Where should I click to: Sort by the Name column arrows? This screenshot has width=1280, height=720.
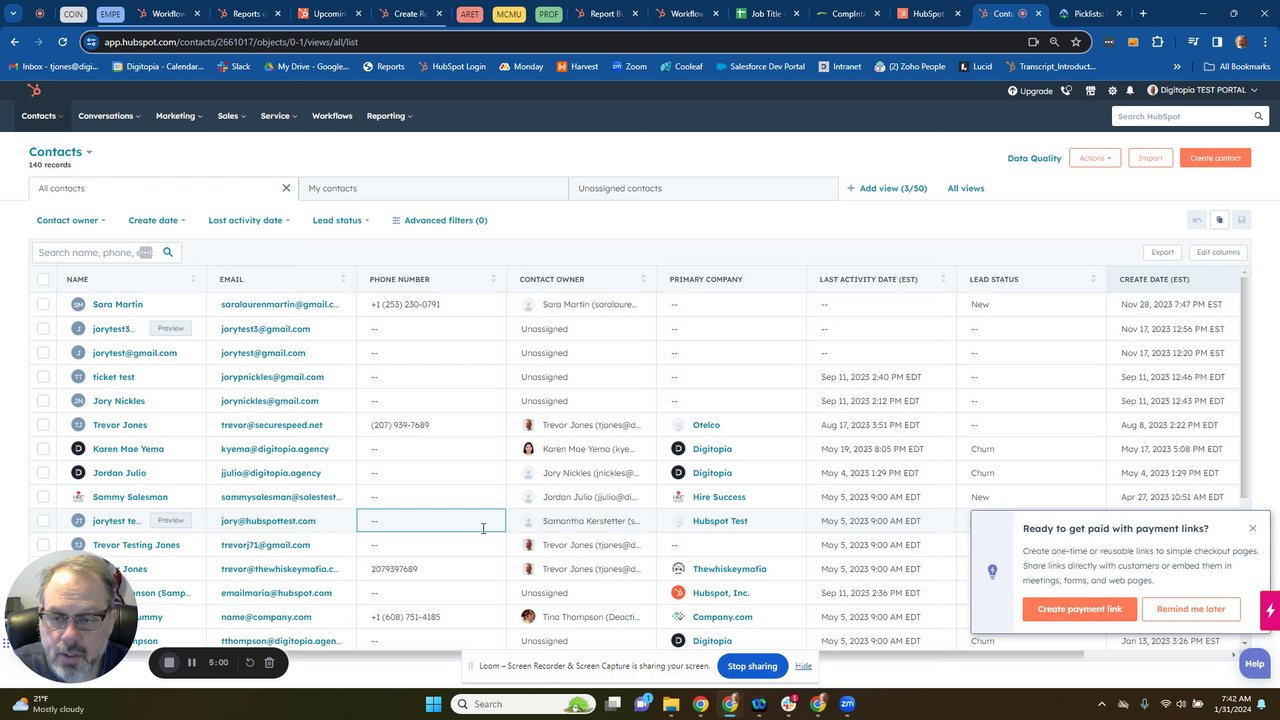(x=193, y=279)
